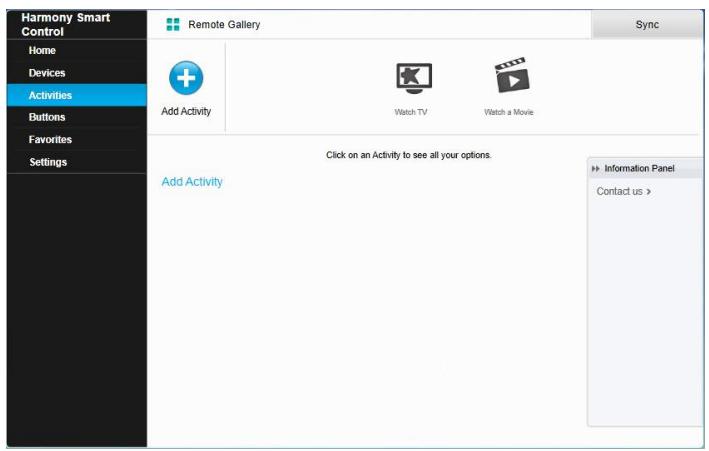Click the Information Panel header text
The image size is (709, 451).
[x=639, y=168]
